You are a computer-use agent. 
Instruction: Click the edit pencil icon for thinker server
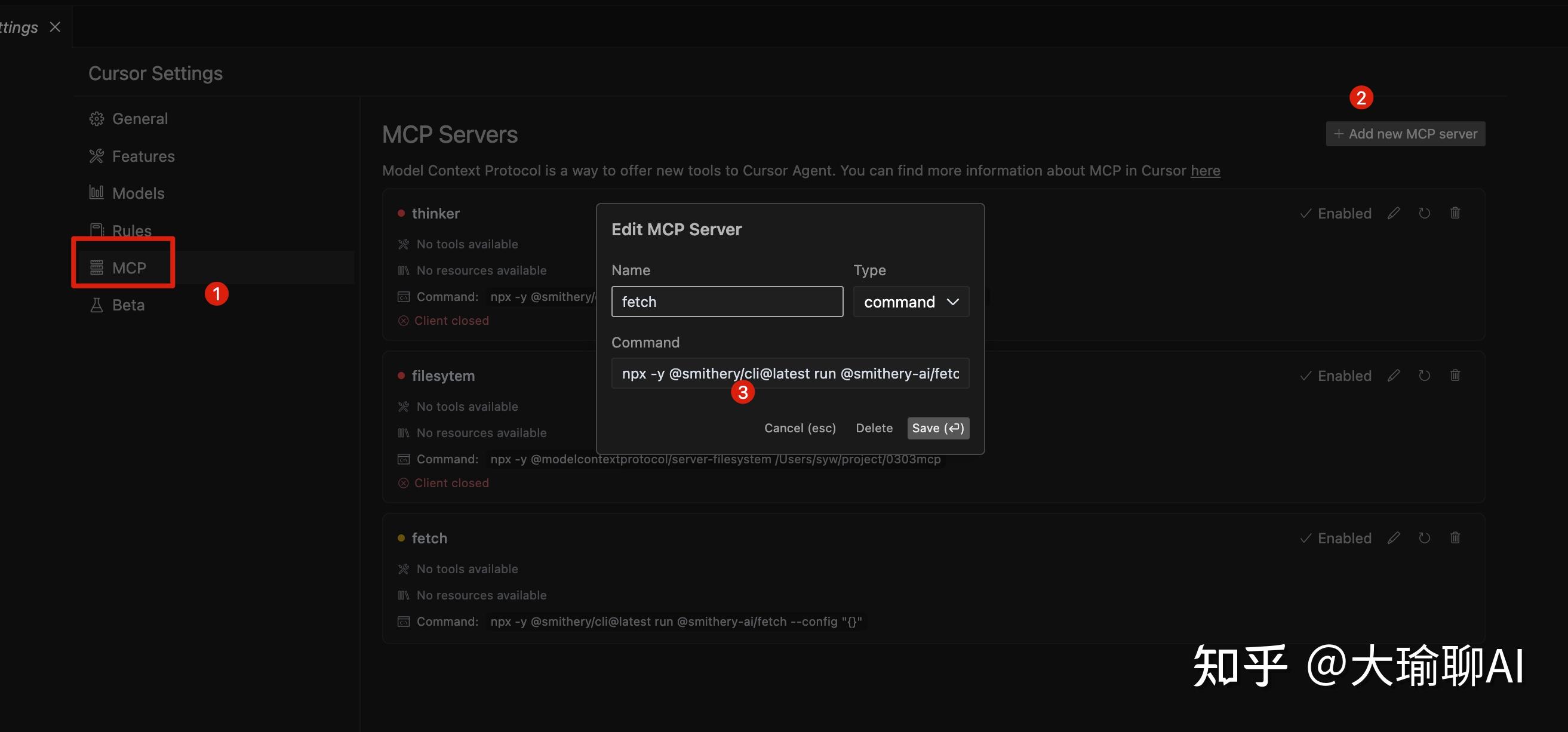1393,213
